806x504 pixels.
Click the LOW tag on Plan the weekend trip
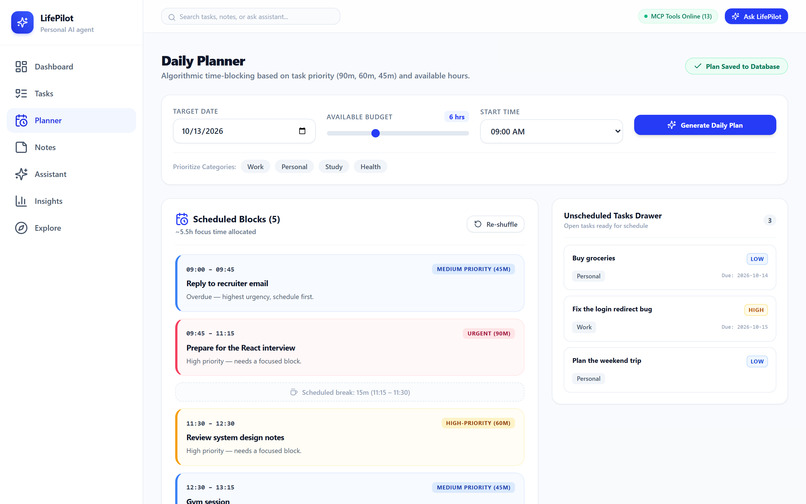click(757, 361)
